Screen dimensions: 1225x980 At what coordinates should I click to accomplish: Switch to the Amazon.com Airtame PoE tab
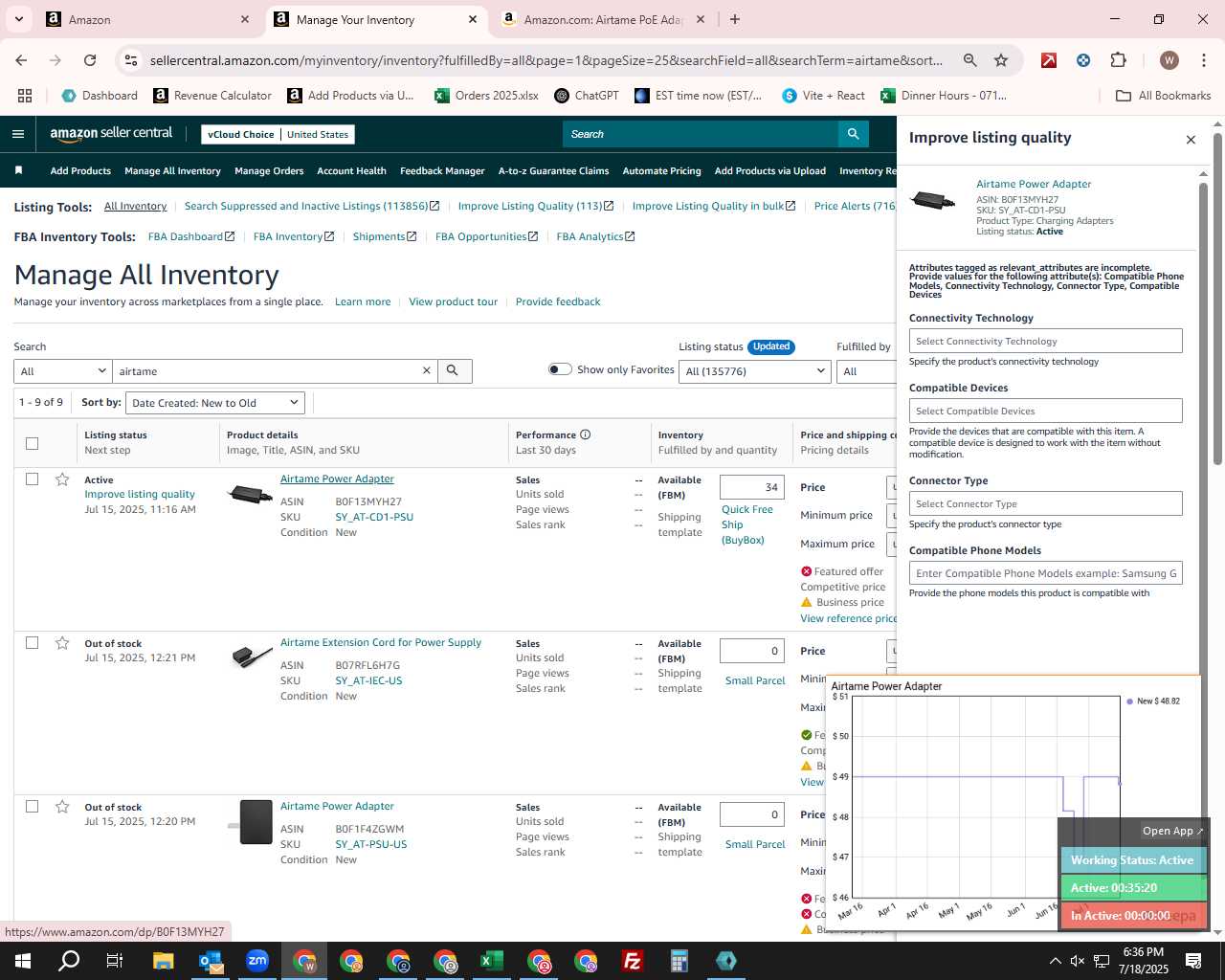click(603, 19)
